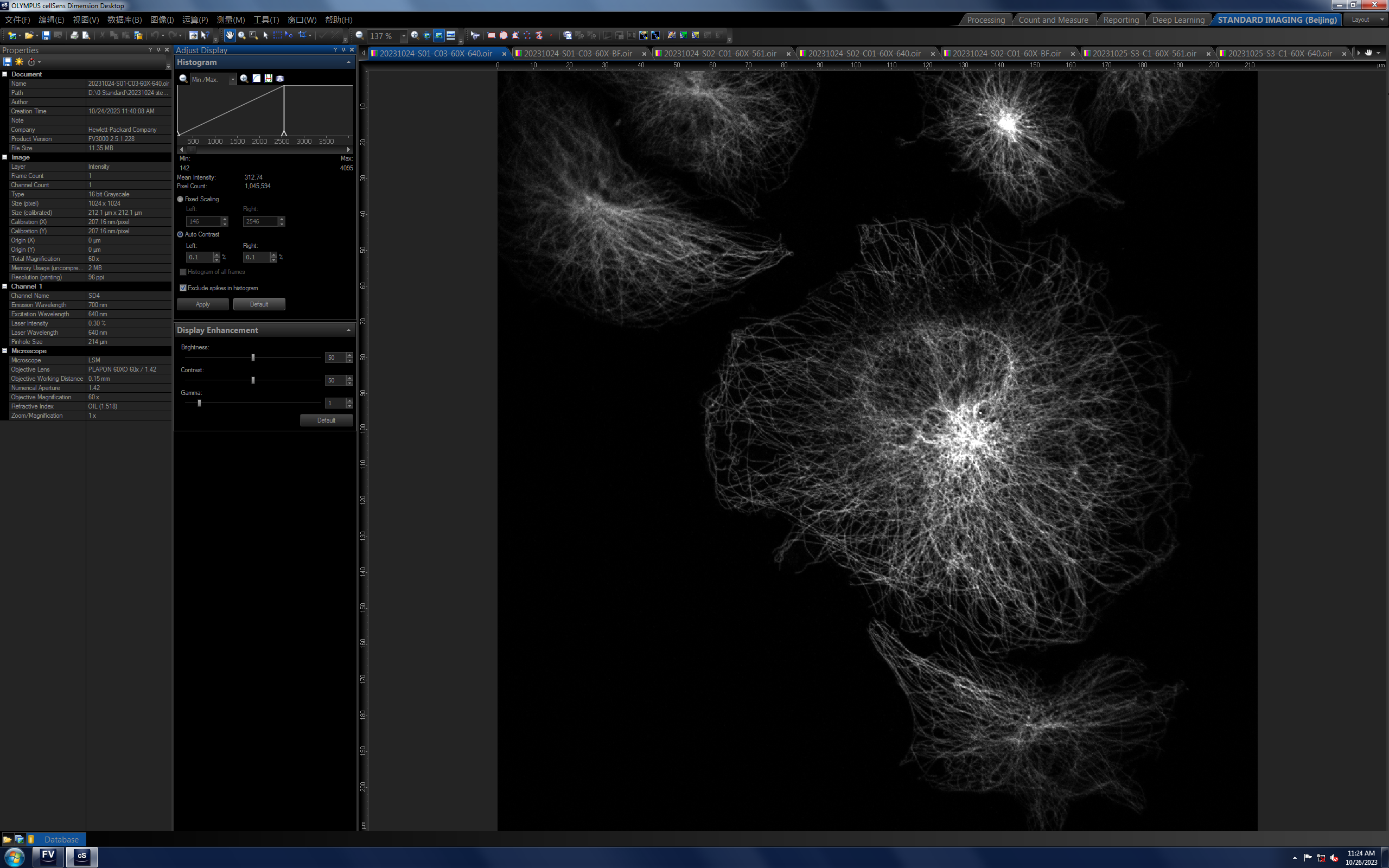The width and height of the screenshot is (1389, 868).
Task: Click the FV app in Windows taskbar
Action: pos(48,856)
